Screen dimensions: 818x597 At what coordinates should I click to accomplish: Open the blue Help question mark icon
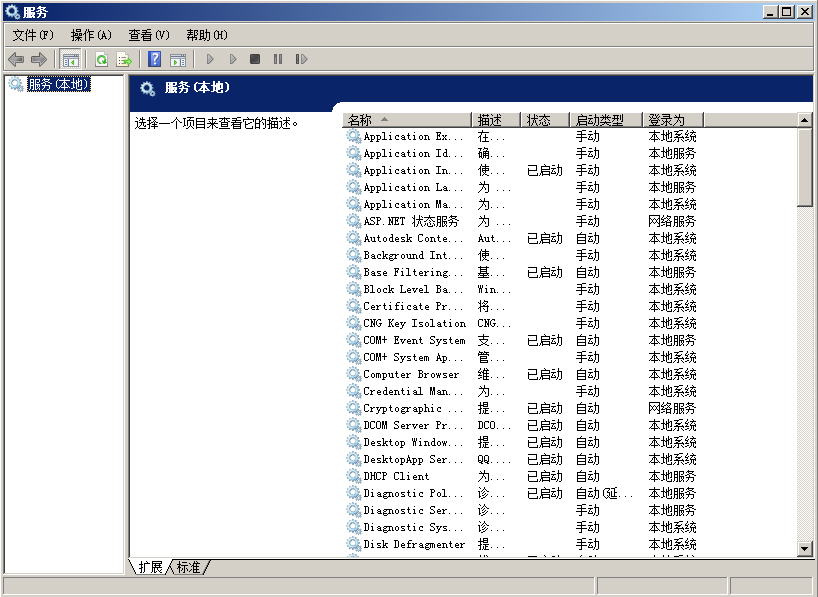point(155,60)
